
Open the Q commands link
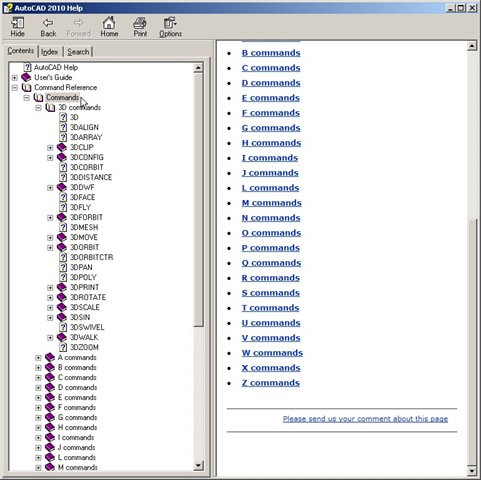click(x=271, y=263)
